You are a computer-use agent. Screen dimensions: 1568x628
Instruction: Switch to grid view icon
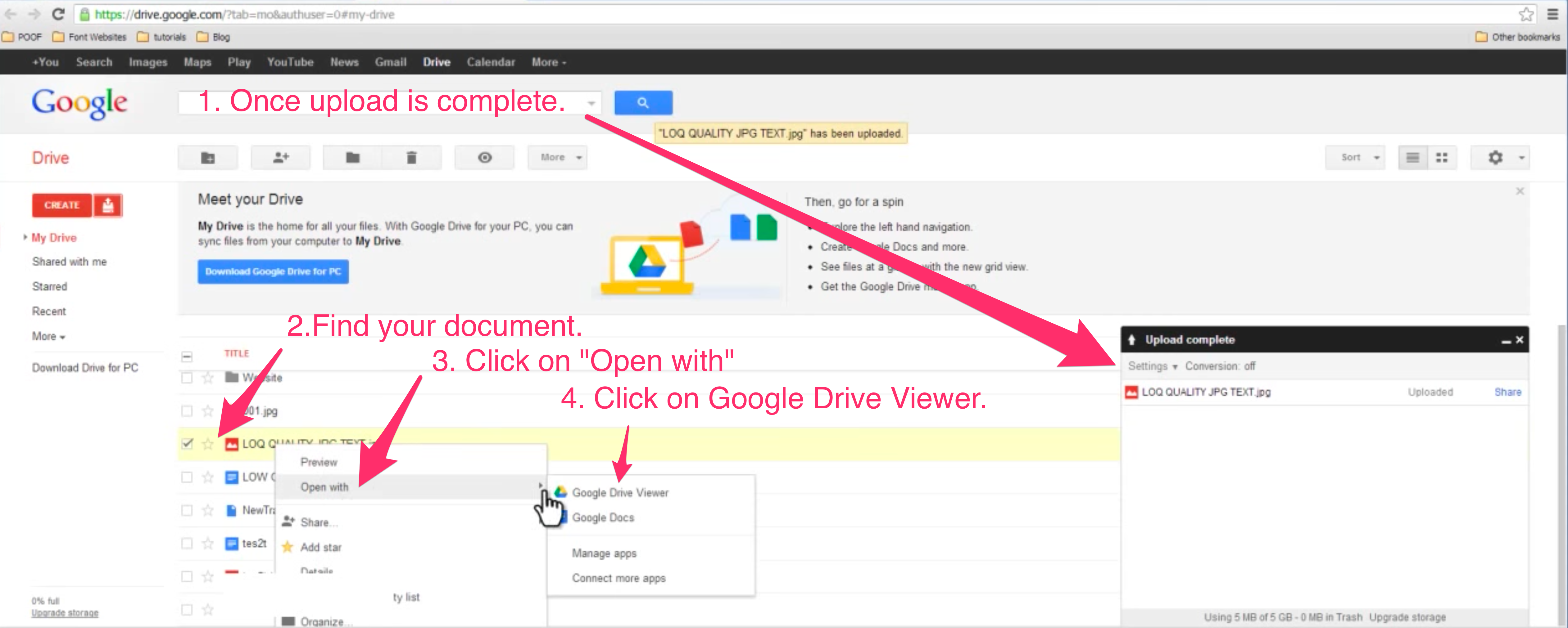click(1441, 158)
